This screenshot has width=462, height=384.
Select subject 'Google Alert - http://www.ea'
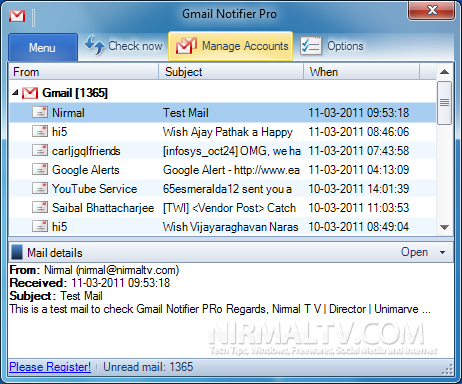point(231,170)
